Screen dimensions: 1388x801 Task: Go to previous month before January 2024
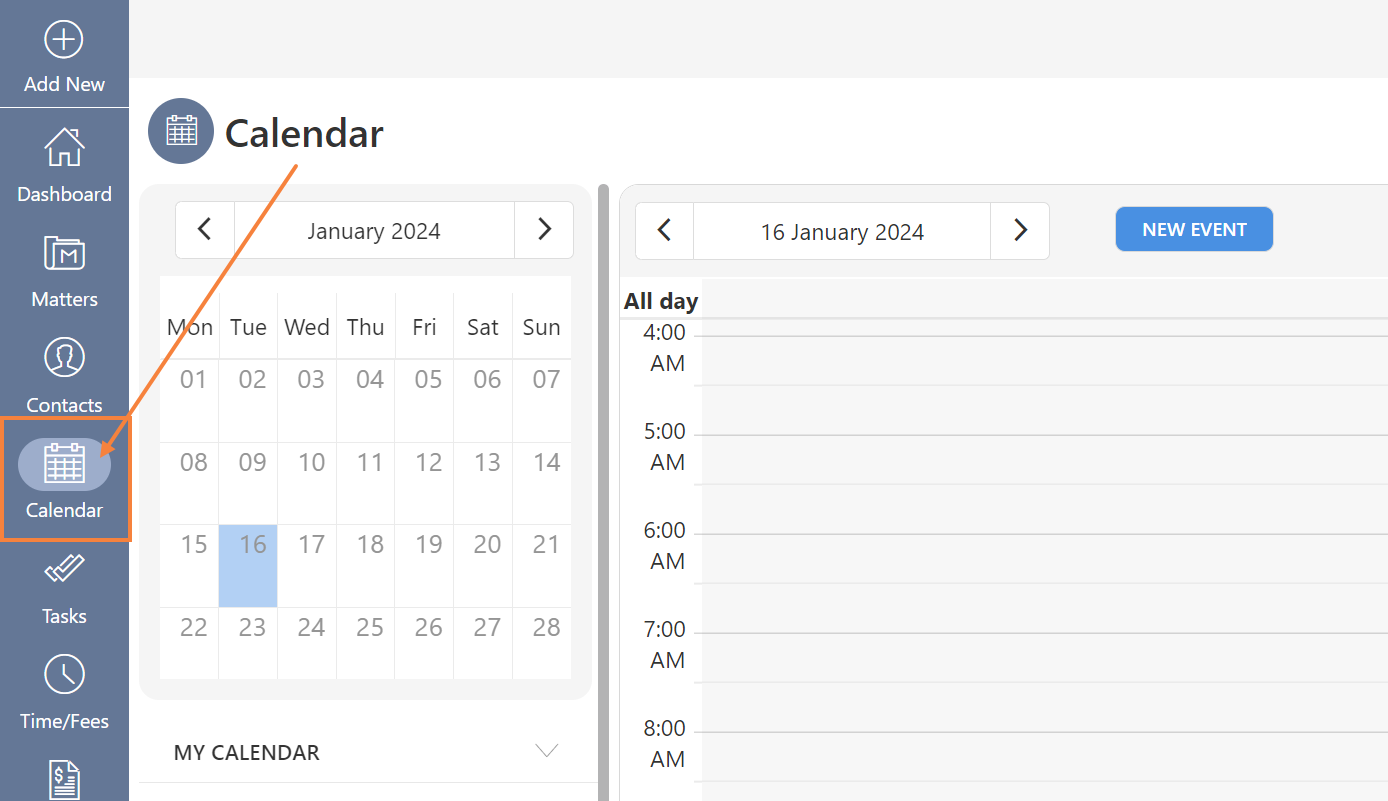click(x=205, y=230)
